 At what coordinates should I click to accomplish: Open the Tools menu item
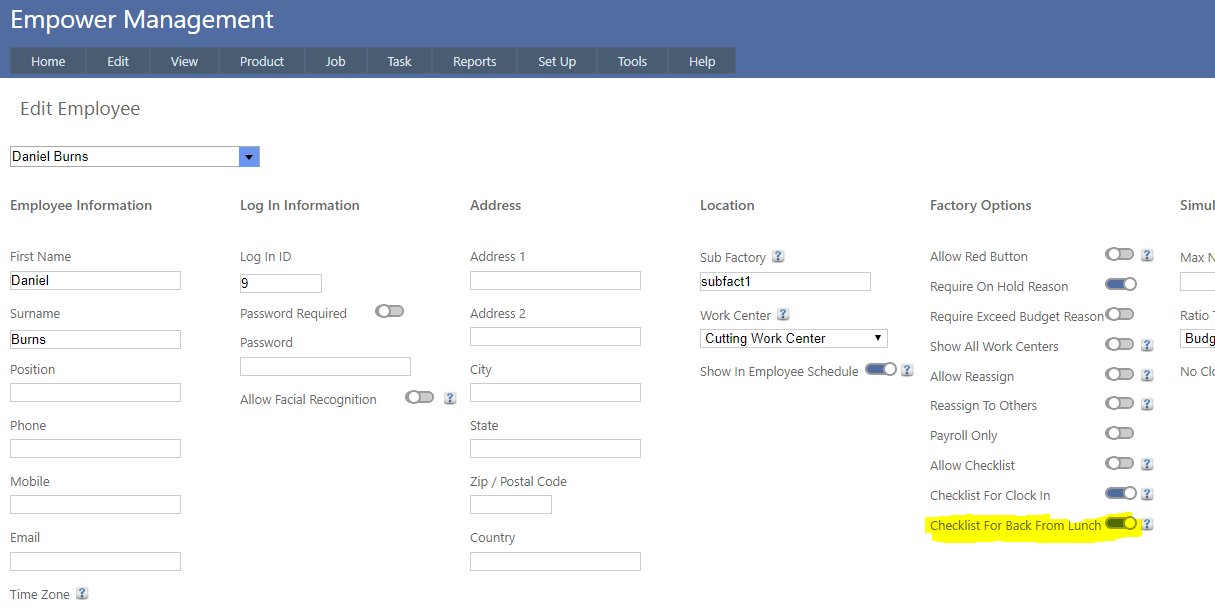click(632, 61)
